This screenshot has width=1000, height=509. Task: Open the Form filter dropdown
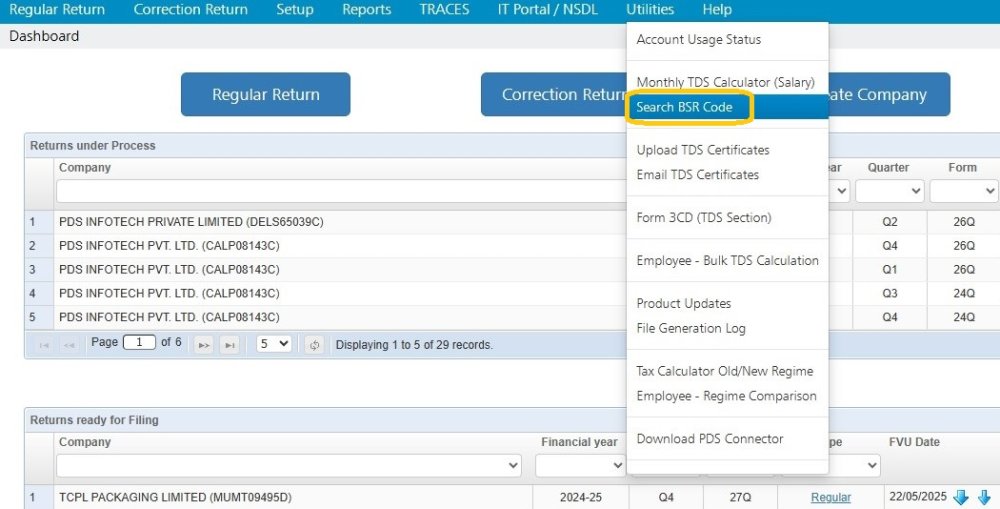coord(964,191)
